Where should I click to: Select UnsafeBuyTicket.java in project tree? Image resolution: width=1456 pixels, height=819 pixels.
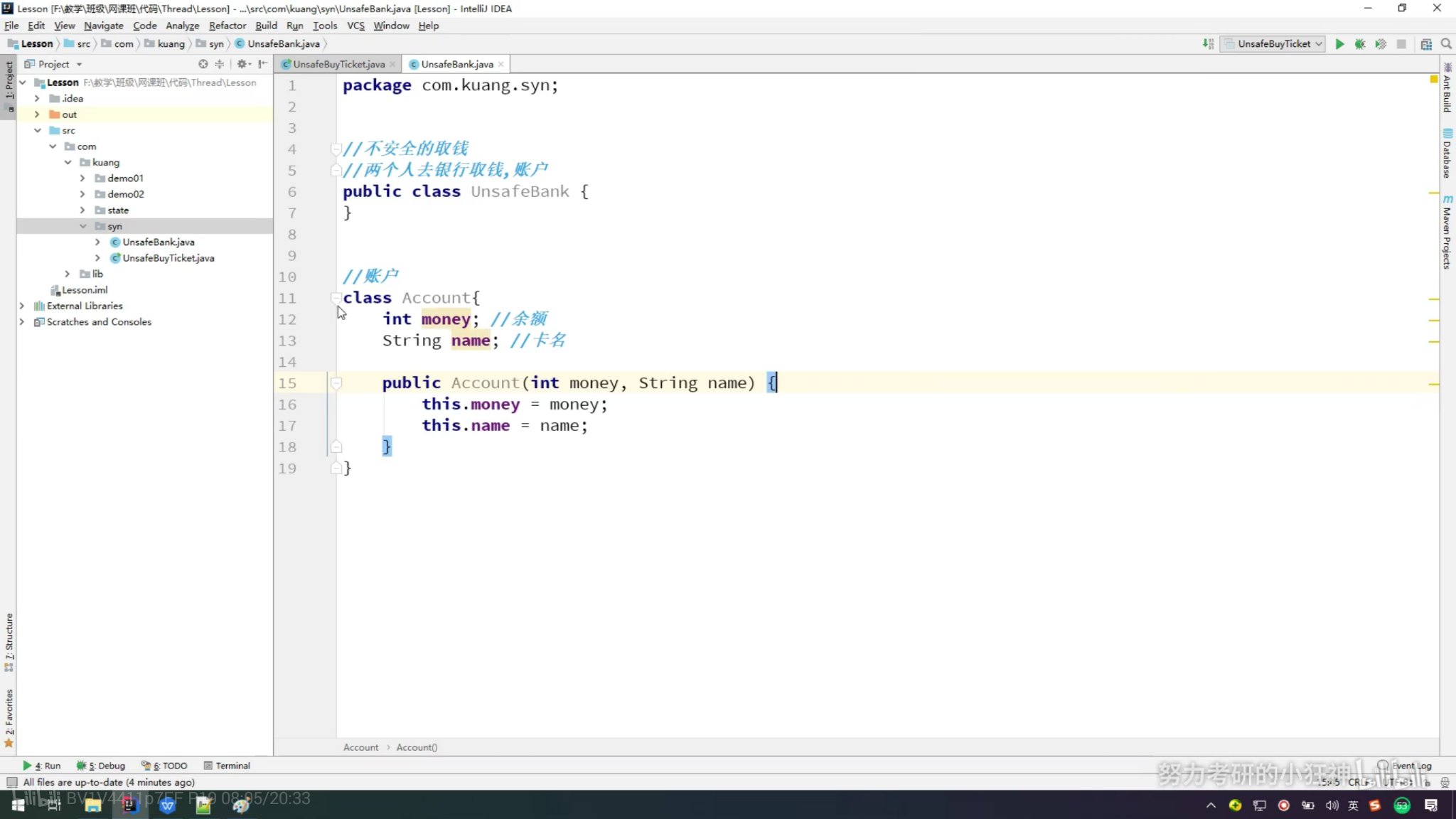coord(168,258)
